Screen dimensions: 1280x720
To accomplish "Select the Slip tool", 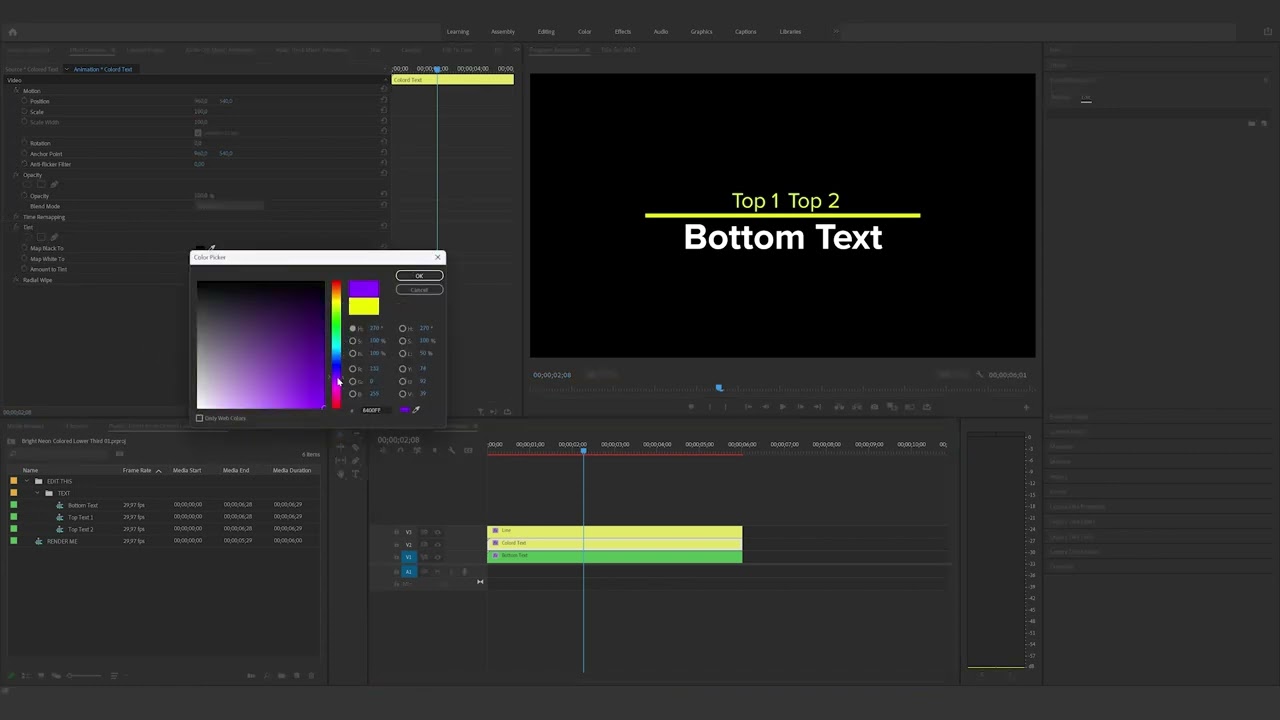I will click(x=341, y=461).
